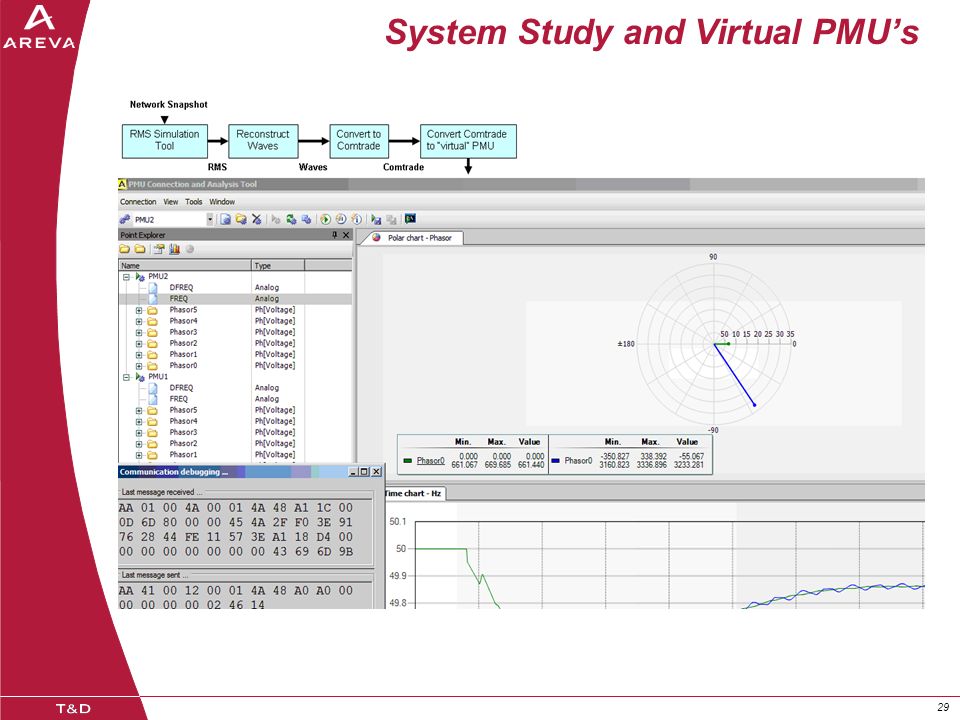This screenshot has width=960, height=720.
Task: Click the document icon of FREQ under PMU1
Action: tap(153, 399)
